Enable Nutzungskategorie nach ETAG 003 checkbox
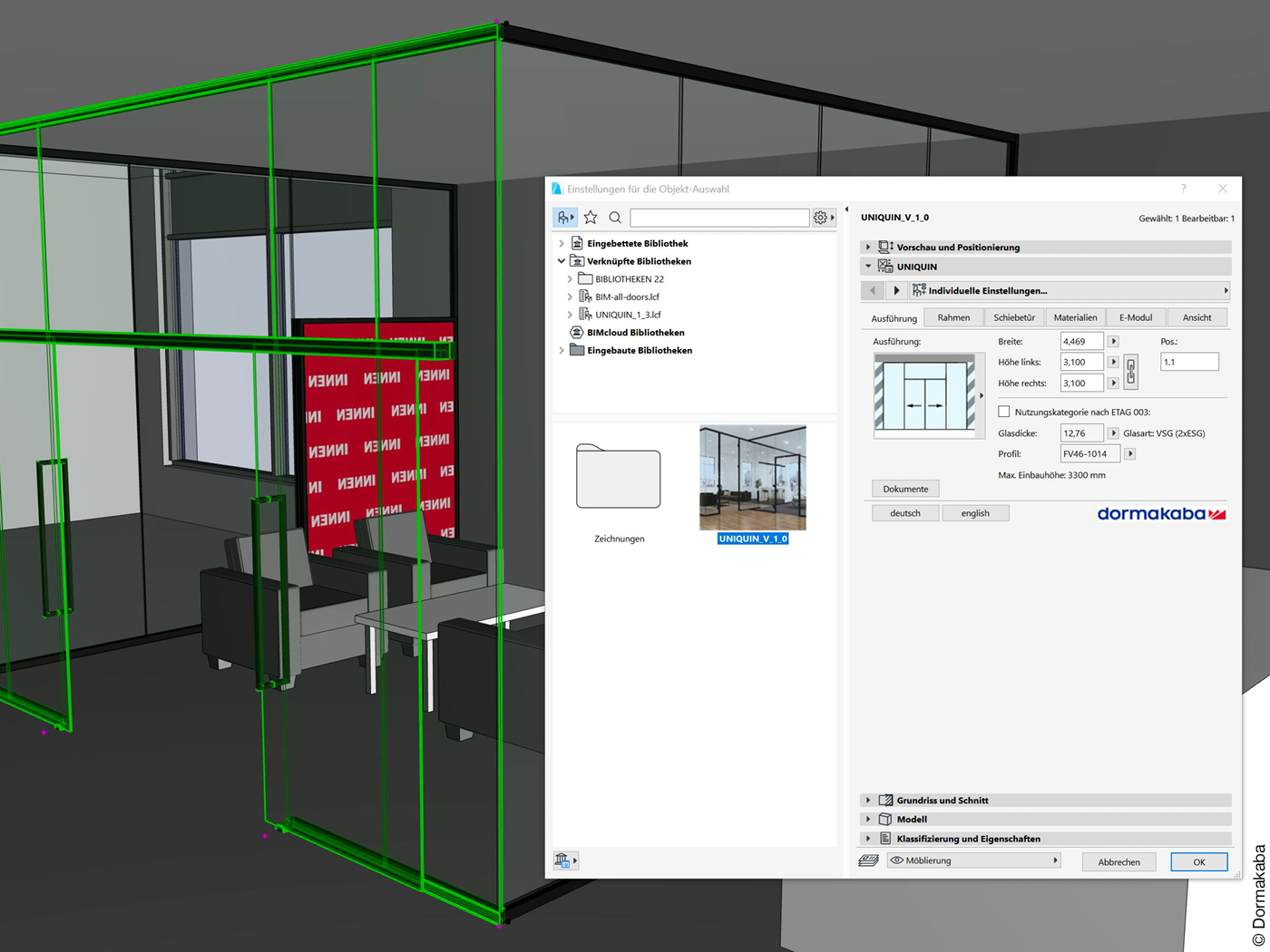The height and width of the screenshot is (952, 1270). [1004, 412]
